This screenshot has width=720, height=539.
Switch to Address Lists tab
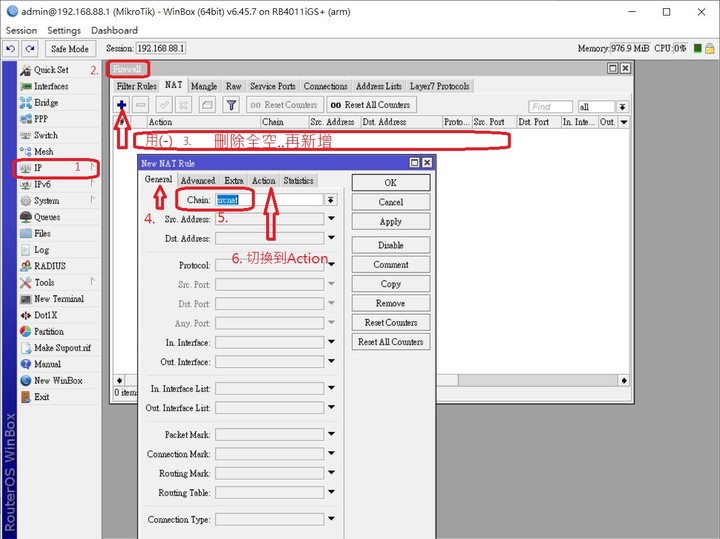tap(379, 86)
